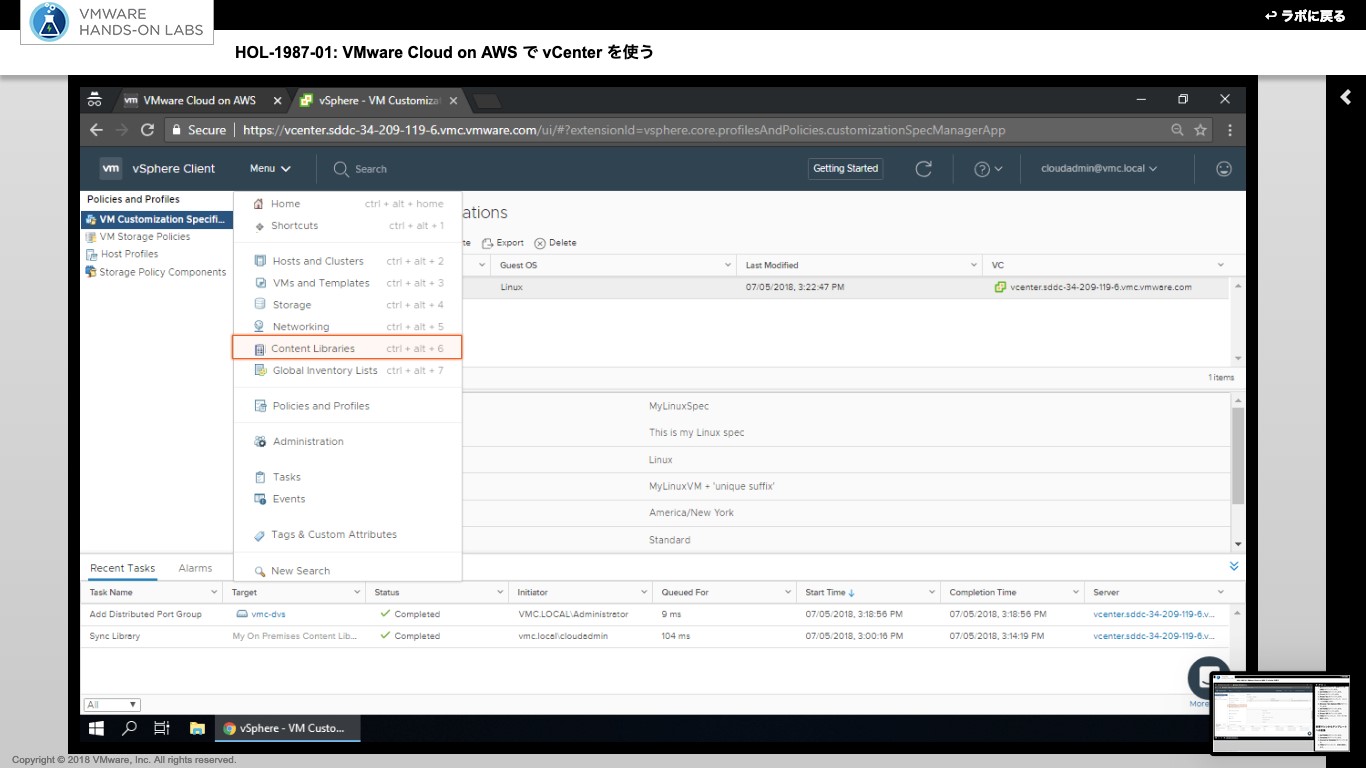
Task: Open the help question mark dropdown
Action: 988,169
